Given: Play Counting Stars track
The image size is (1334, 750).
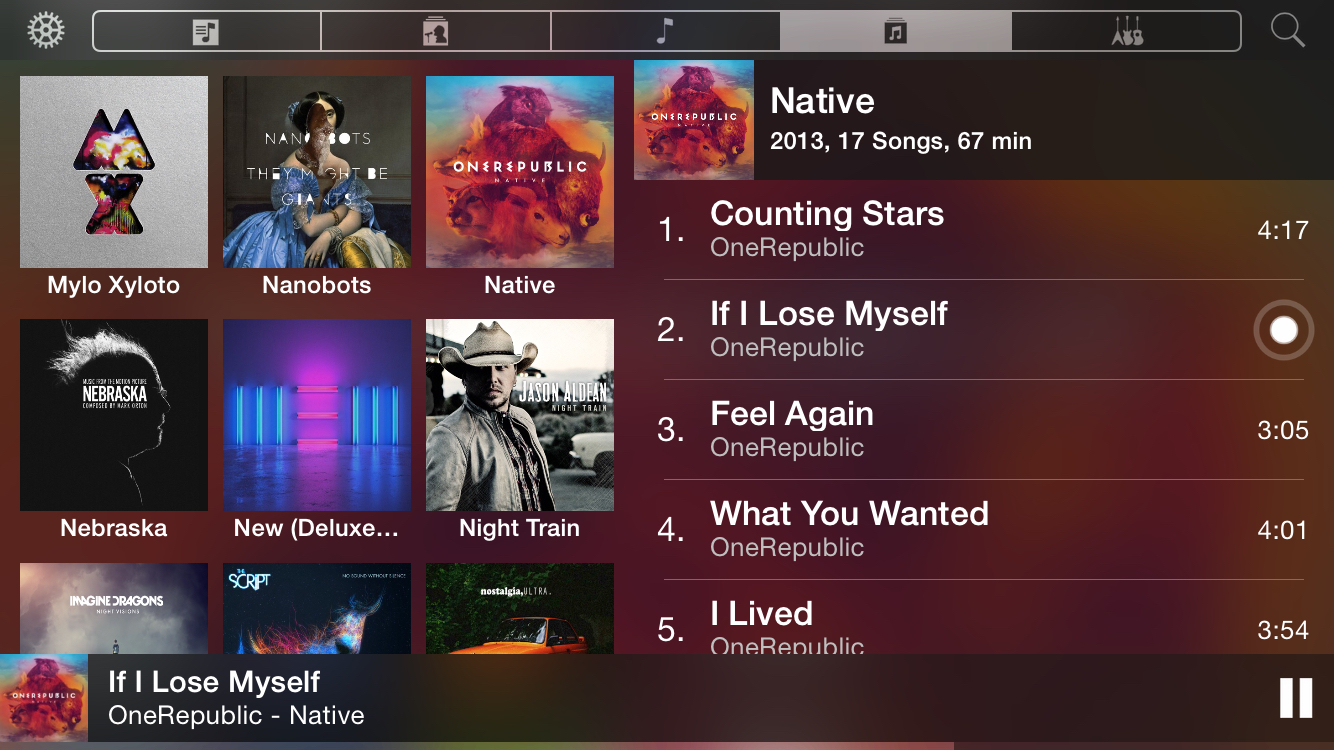Looking at the screenshot, I should point(984,230).
